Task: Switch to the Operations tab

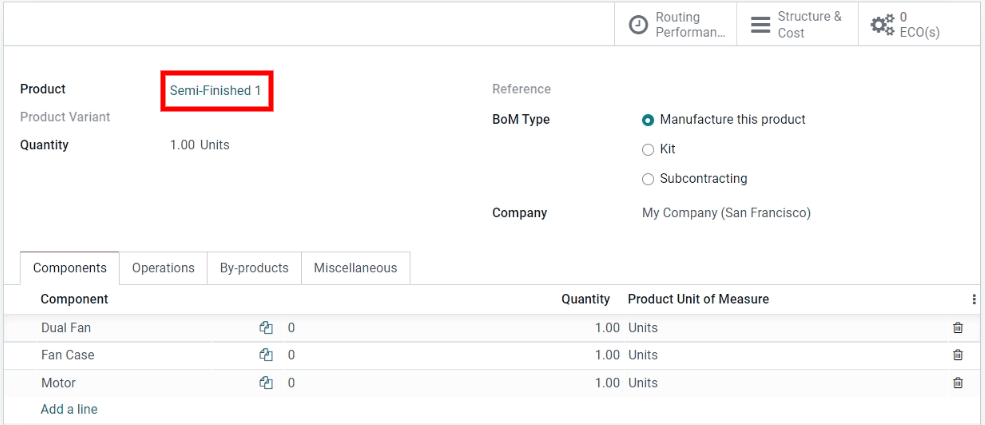Action: click(163, 268)
